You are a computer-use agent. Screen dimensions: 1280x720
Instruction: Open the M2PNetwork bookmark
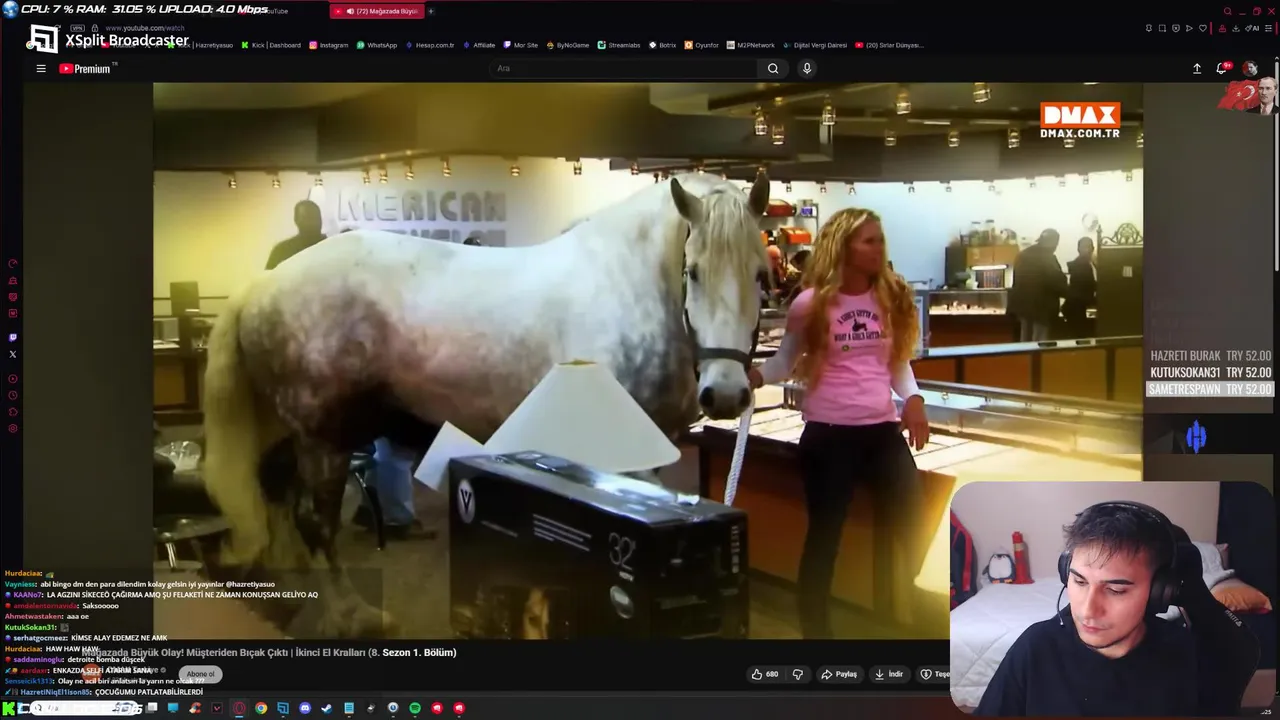tap(751, 45)
